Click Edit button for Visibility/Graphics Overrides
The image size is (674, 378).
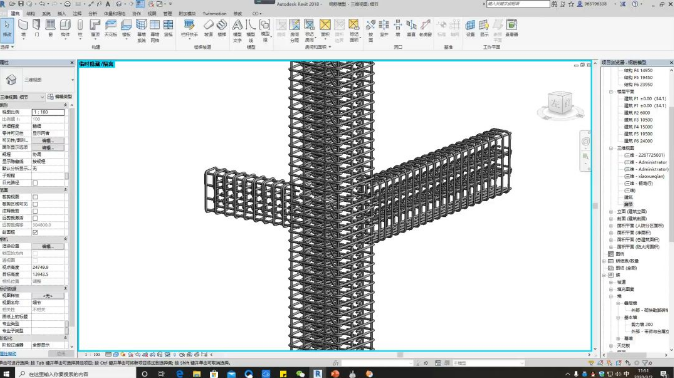pos(47,141)
